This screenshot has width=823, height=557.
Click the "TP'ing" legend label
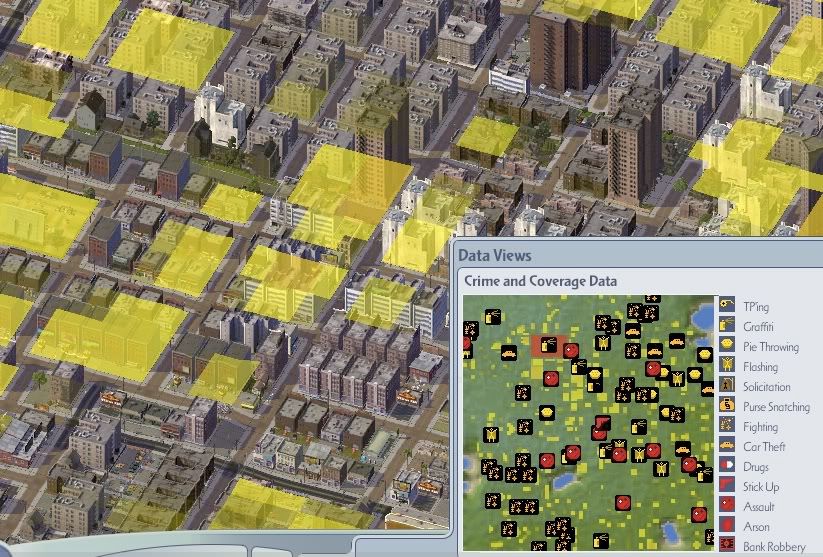[756, 306]
